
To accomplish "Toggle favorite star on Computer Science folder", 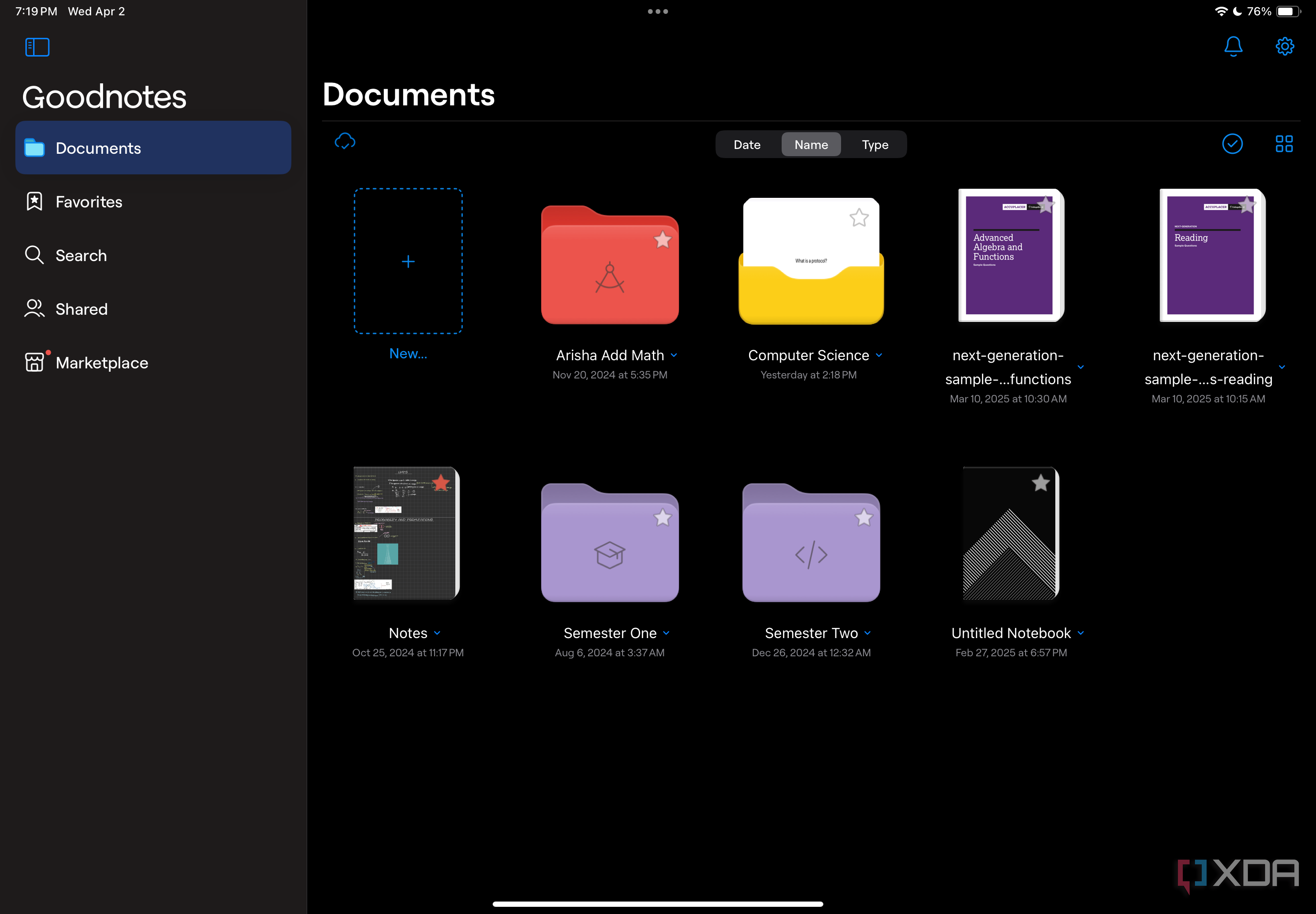I will click(859, 217).
